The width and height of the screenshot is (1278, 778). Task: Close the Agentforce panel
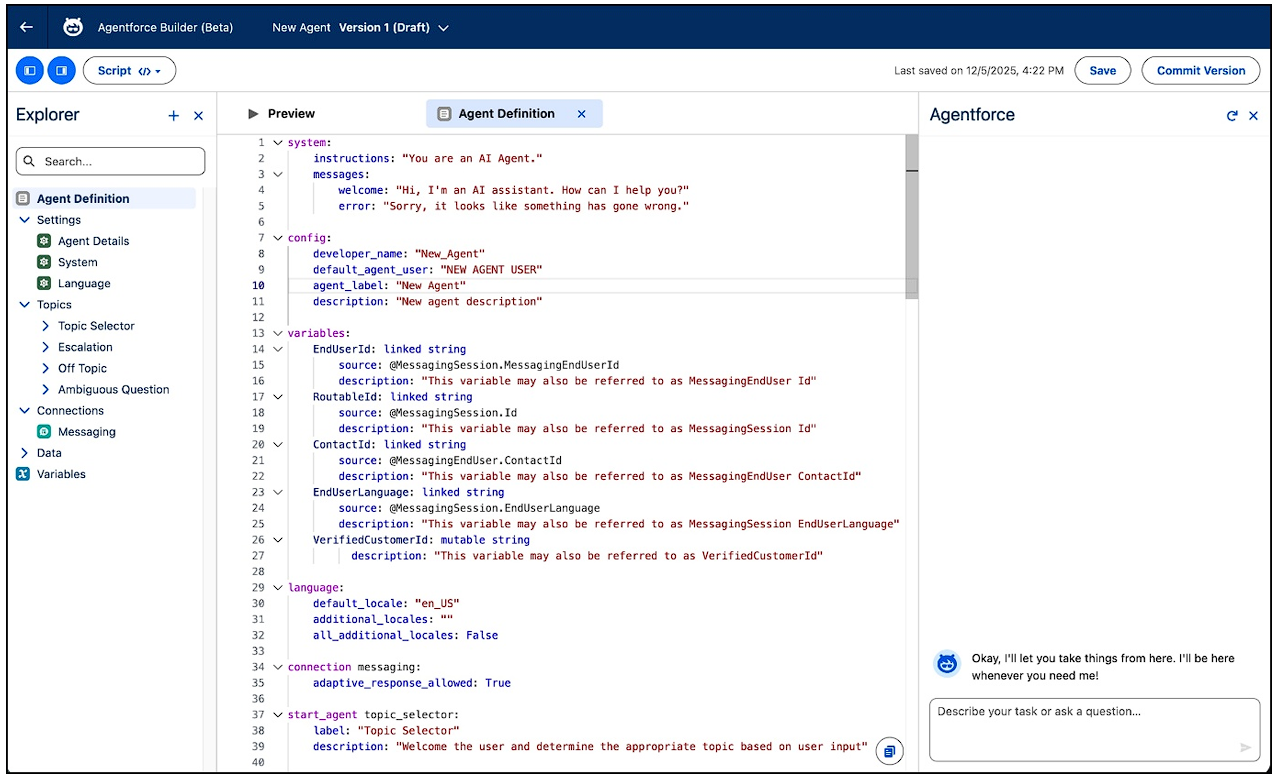point(1254,116)
